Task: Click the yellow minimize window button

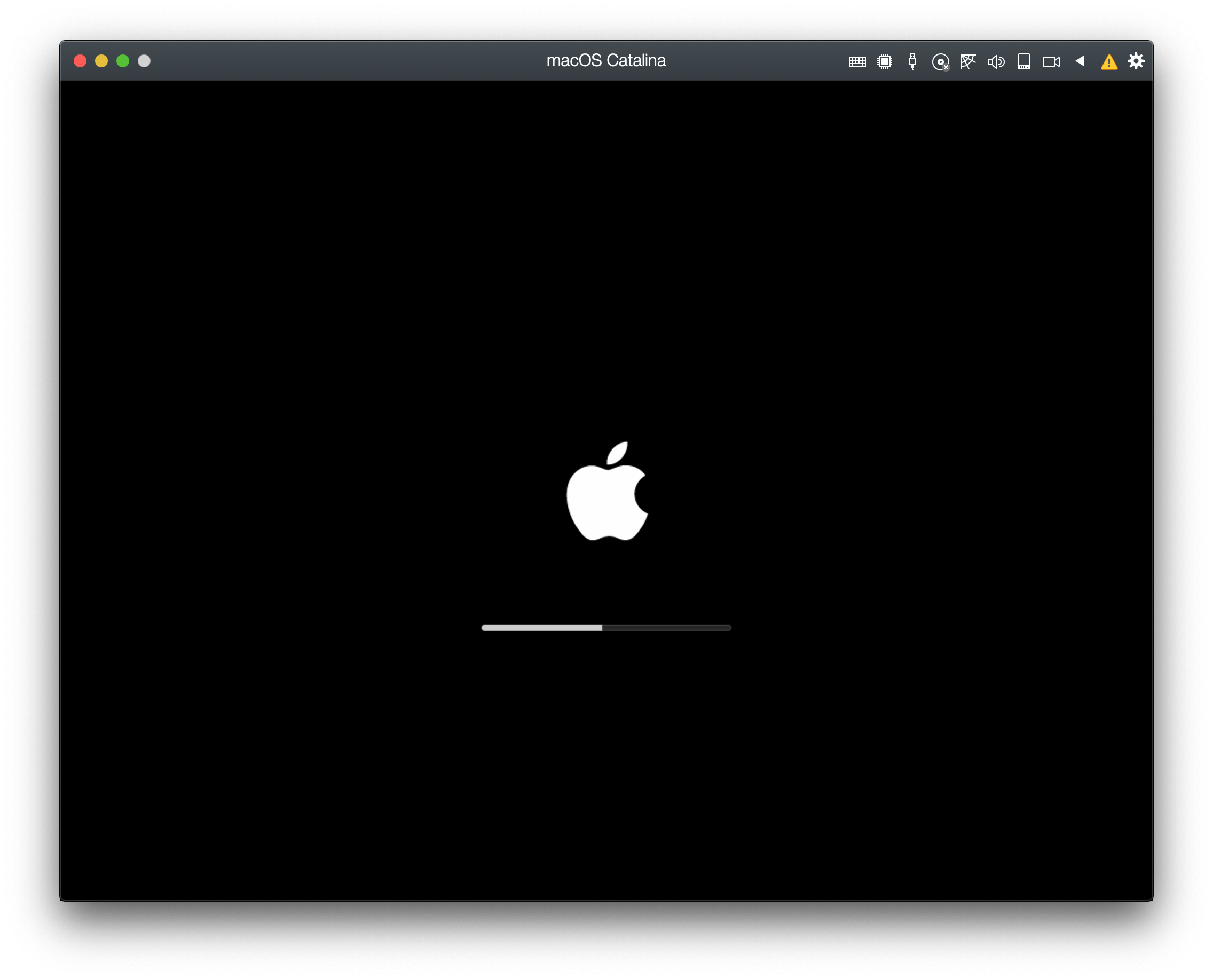Action: click(x=101, y=61)
